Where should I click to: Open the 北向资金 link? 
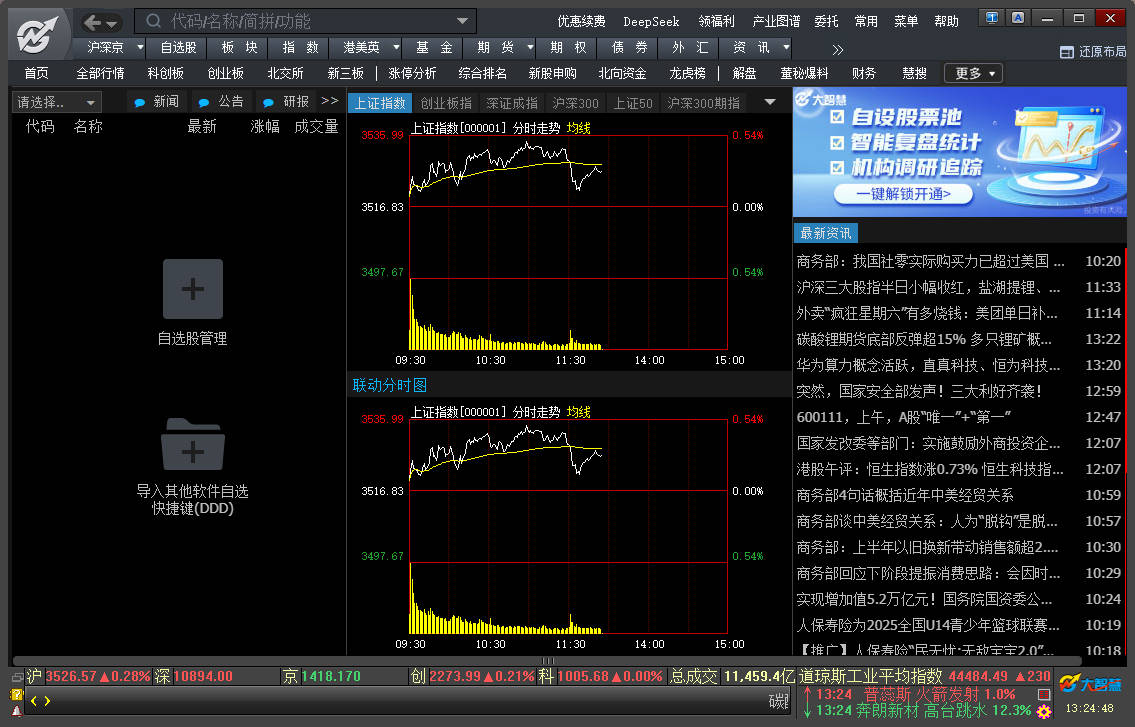[x=622, y=73]
